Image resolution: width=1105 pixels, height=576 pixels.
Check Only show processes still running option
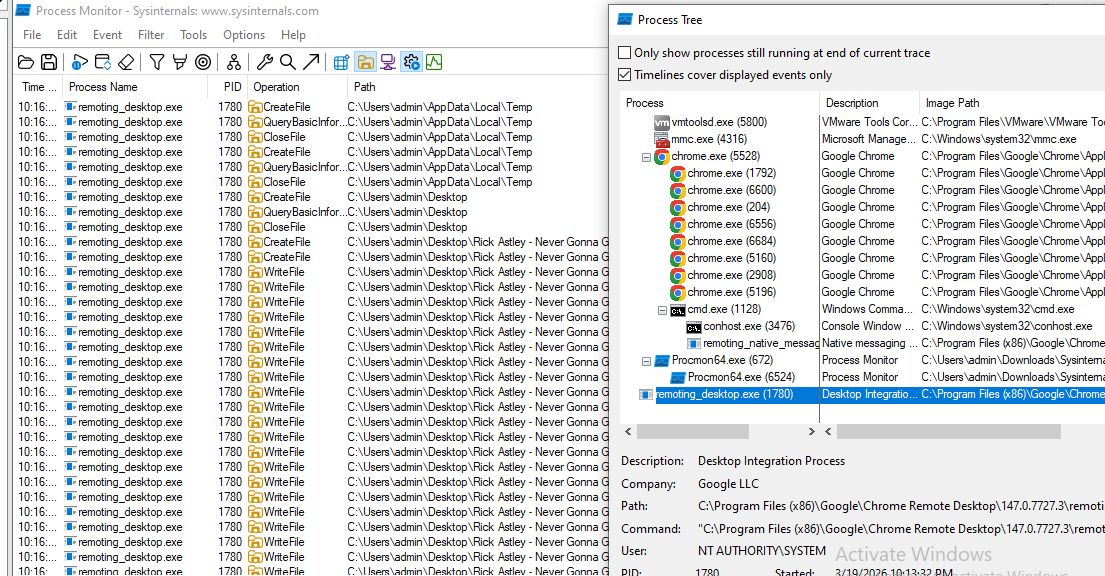coord(624,52)
